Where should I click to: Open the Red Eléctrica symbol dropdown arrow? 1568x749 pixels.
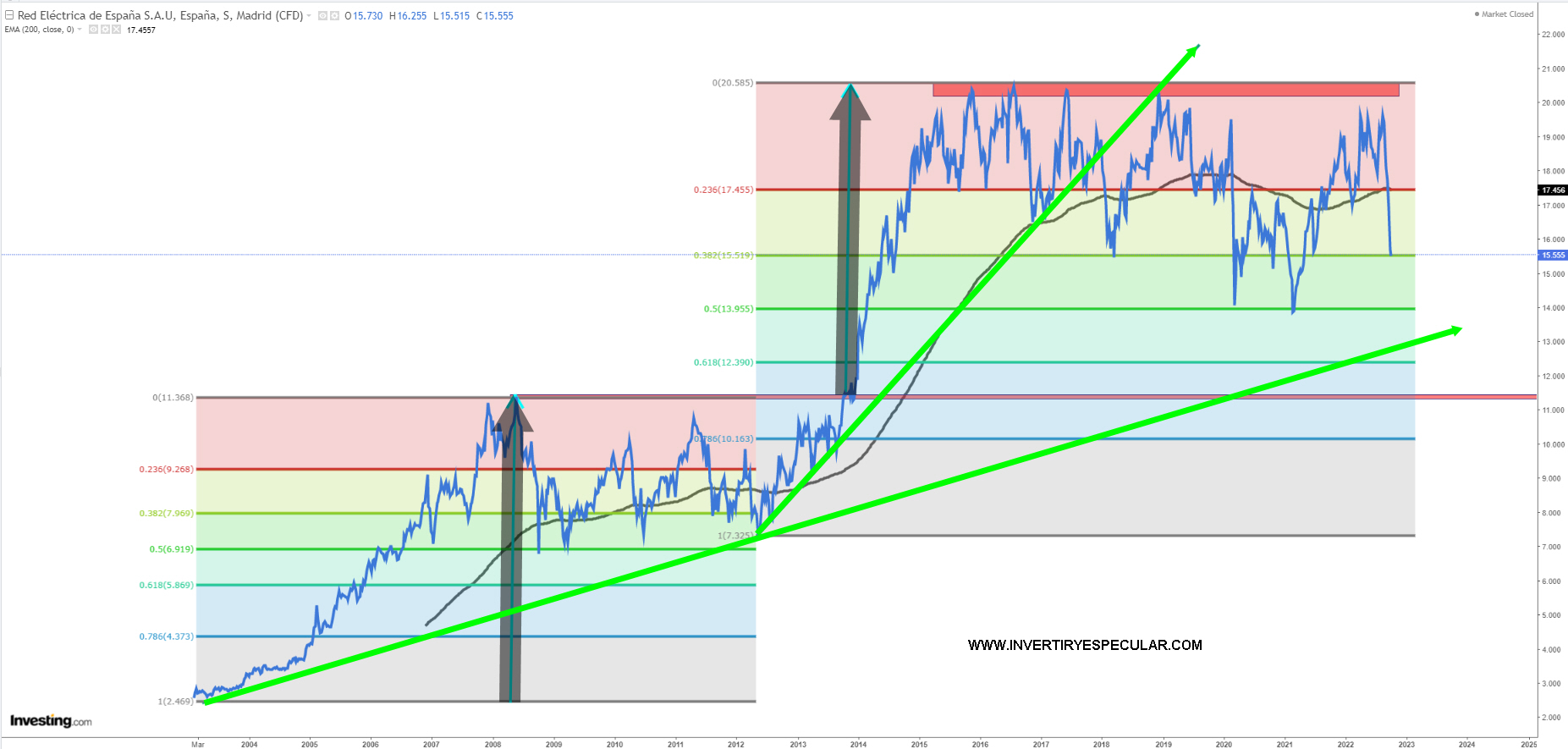click(x=309, y=16)
